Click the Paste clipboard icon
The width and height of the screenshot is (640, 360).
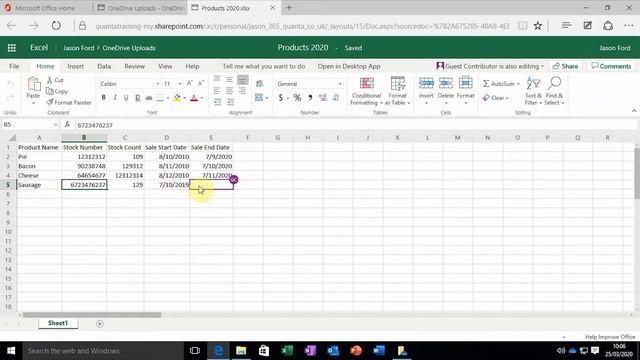point(33,83)
